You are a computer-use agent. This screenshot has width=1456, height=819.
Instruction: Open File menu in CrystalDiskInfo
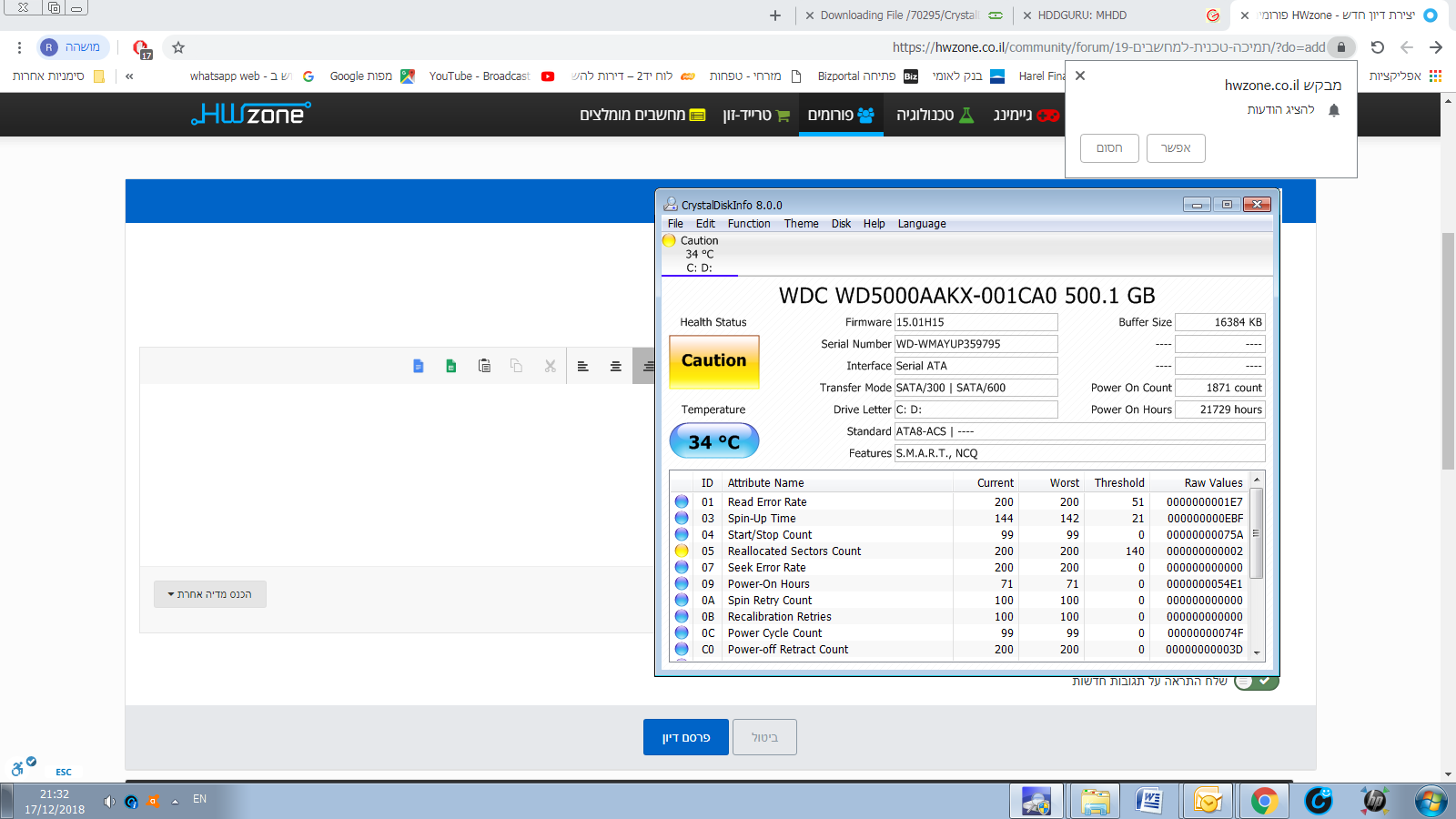[675, 224]
